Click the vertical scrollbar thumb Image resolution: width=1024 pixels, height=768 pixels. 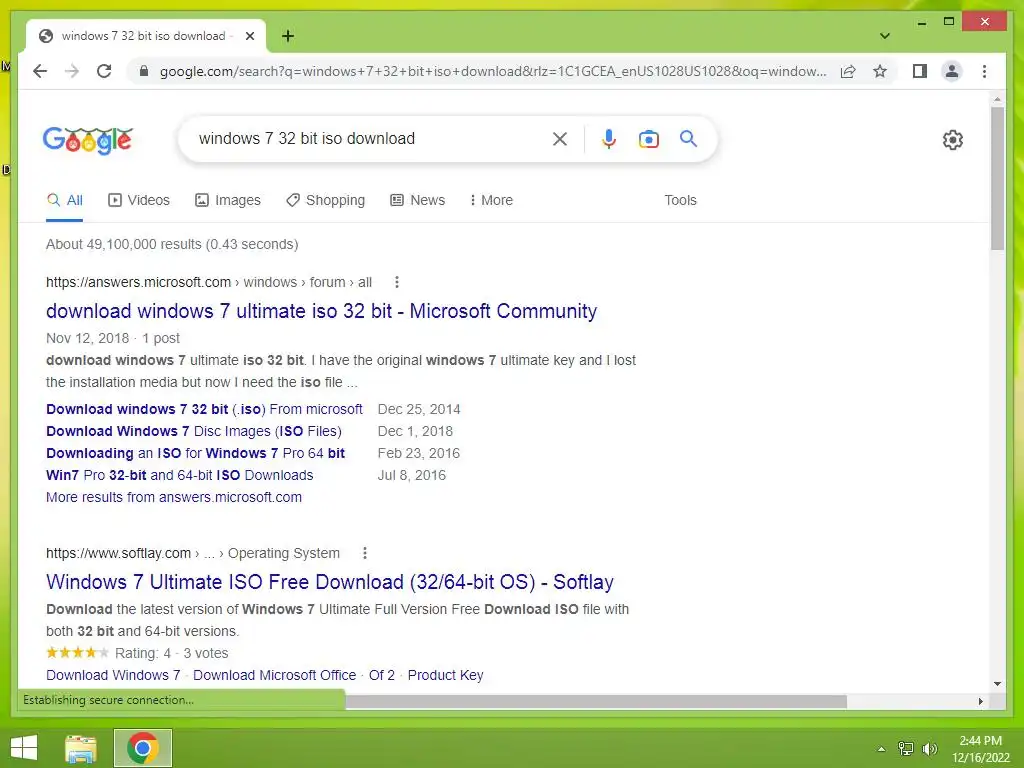coord(997,178)
